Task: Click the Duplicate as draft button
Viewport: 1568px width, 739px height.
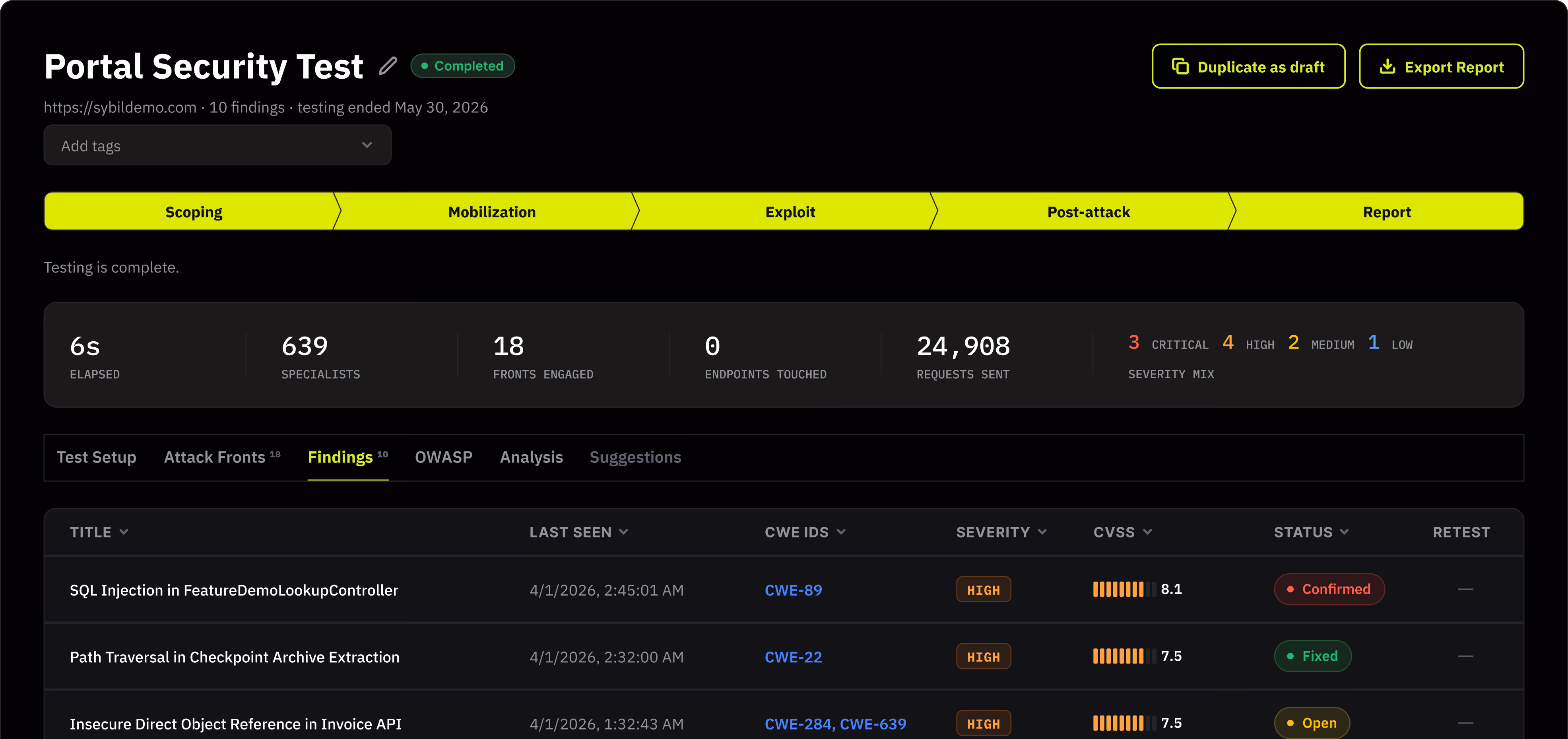Action: [x=1248, y=66]
